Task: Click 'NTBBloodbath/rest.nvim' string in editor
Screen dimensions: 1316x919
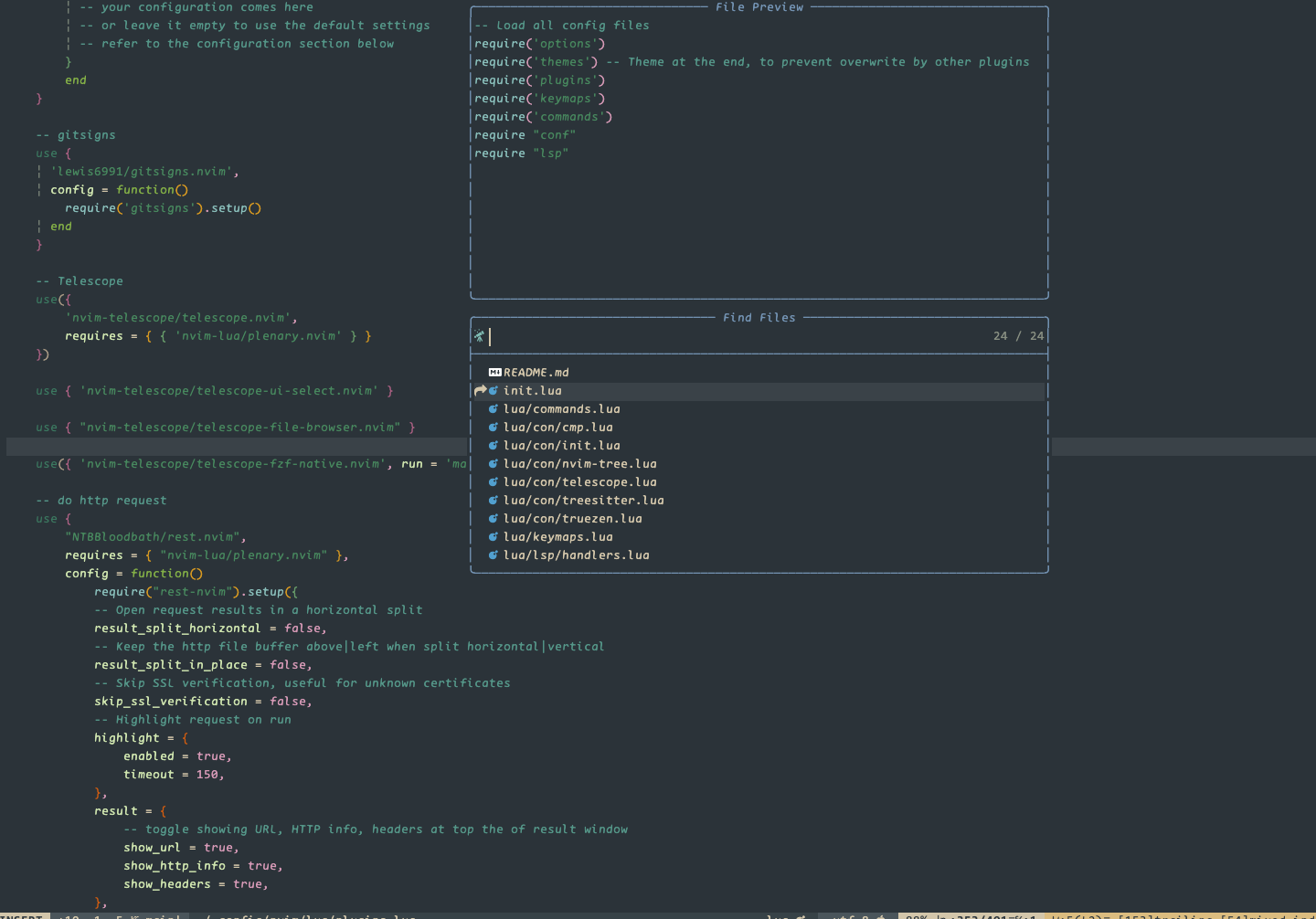Action: 153,537
